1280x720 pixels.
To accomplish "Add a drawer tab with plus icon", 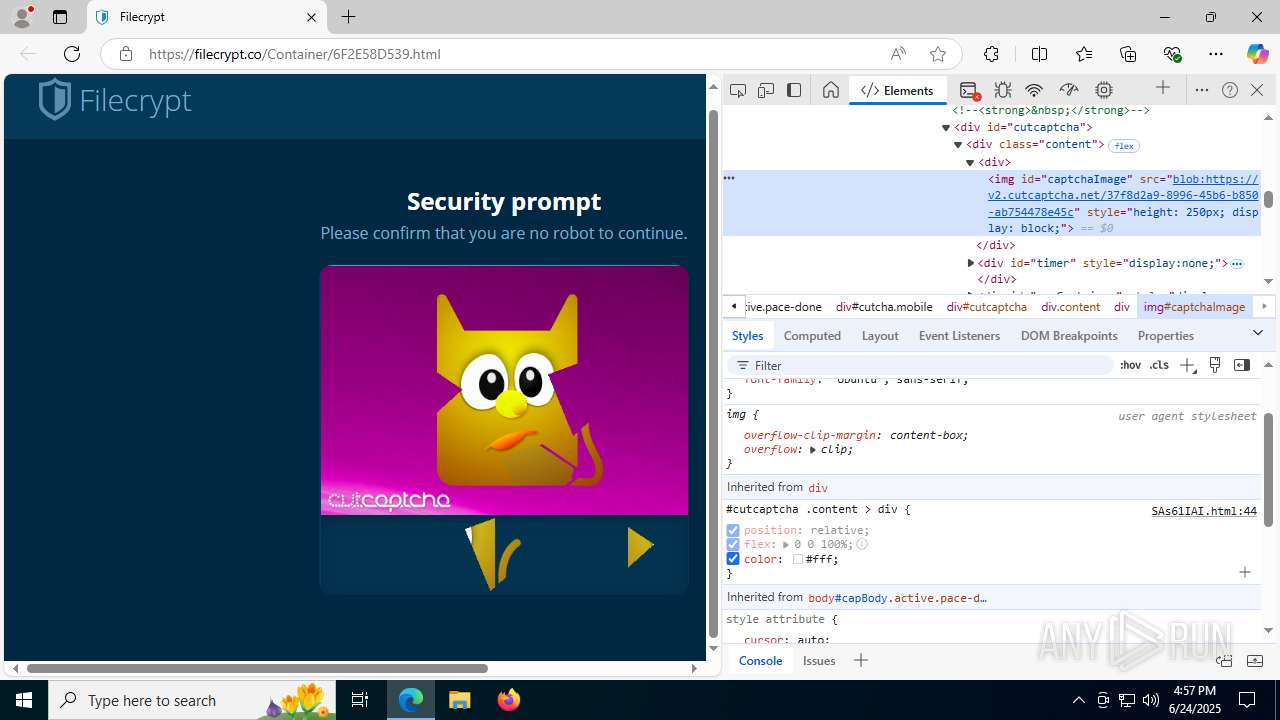I will [861, 660].
